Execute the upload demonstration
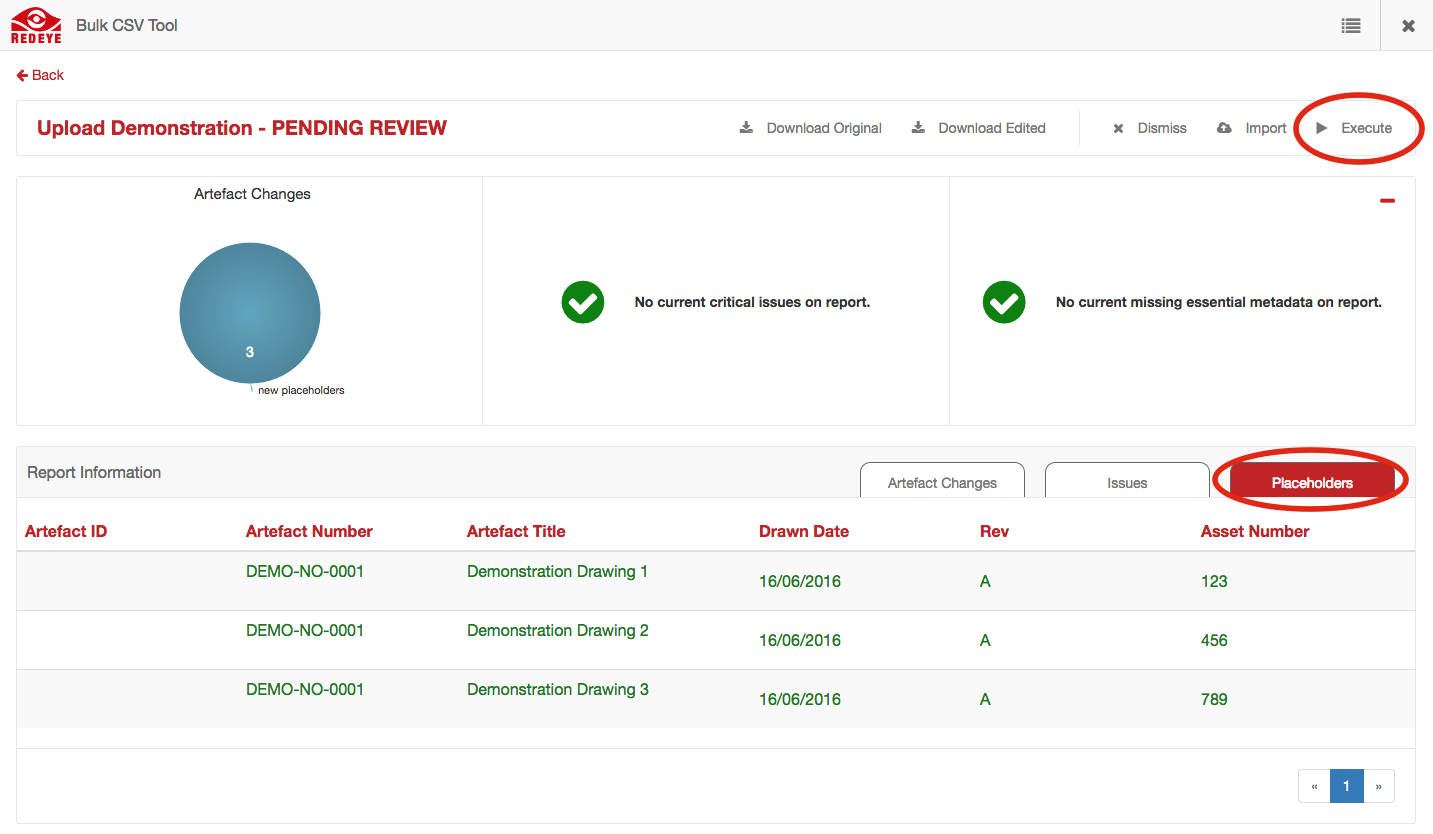1433x834 pixels. click(x=1354, y=128)
